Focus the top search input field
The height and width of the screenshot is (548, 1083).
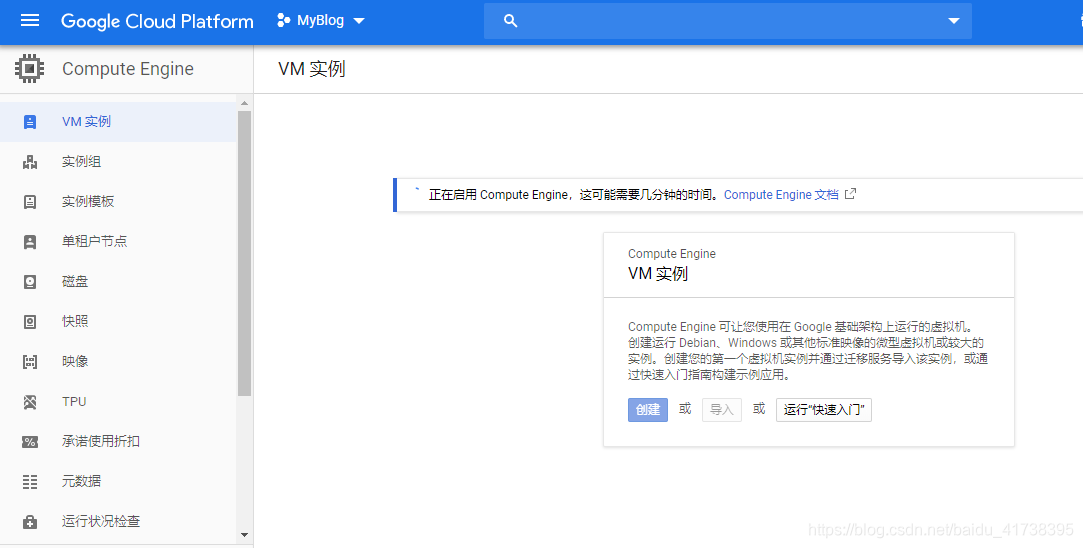[728, 21]
